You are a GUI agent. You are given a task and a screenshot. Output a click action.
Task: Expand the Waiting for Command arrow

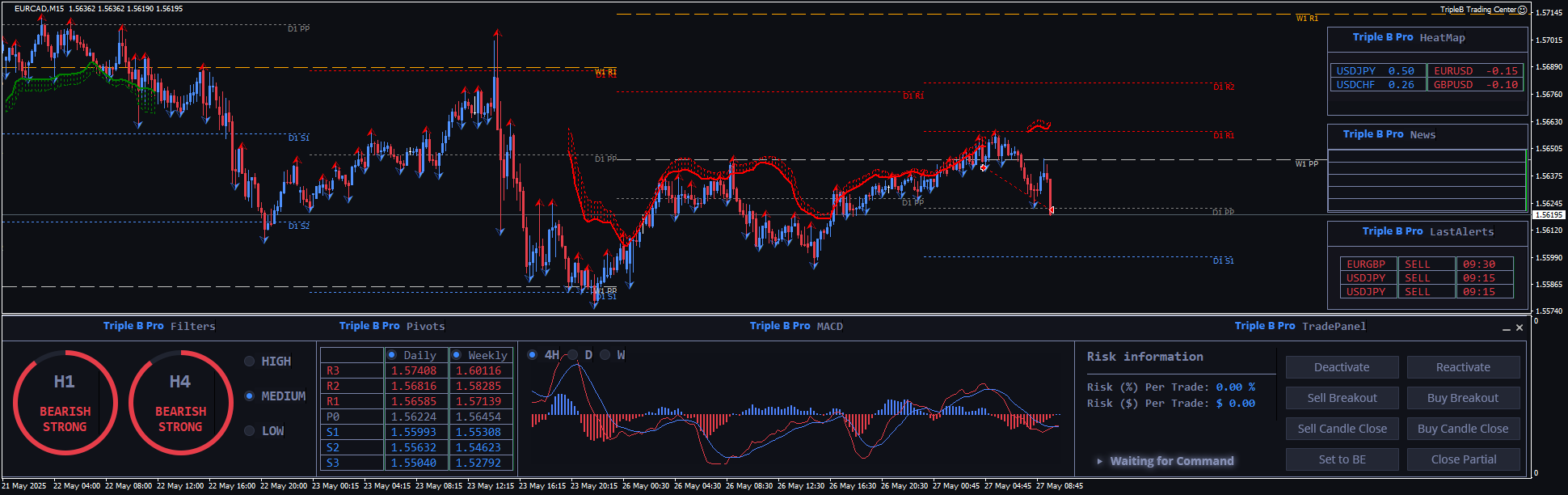point(1099,461)
